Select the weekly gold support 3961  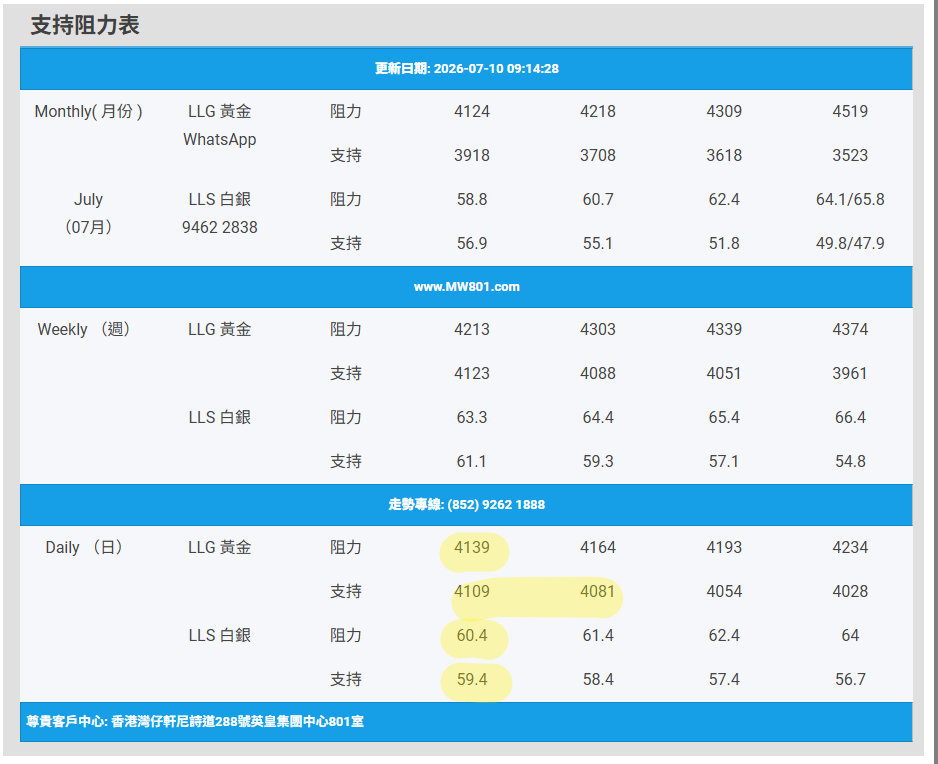tap(850, 373)
